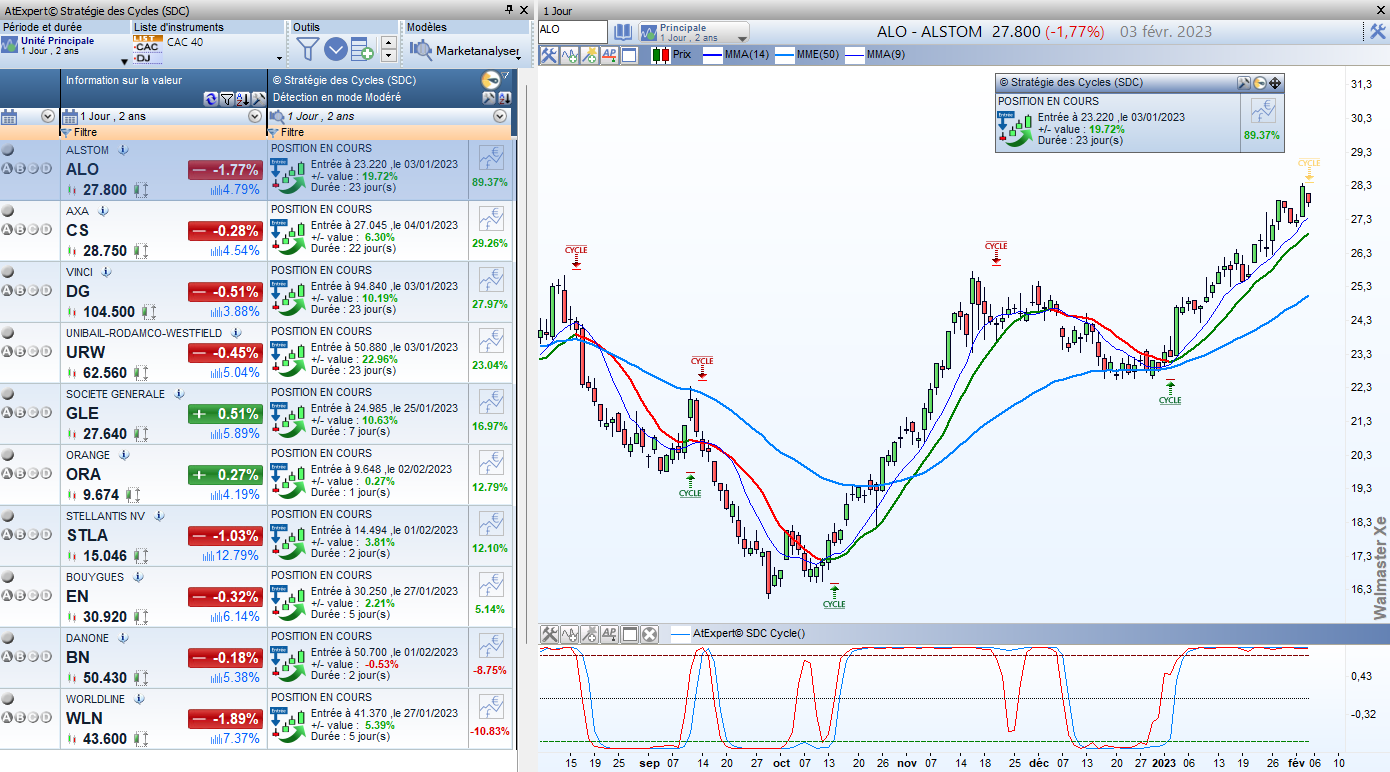Click the AtExpert SDC Cycle() legend line
The image size is (1390, 772).
pyautogui.click(x=738, y=634)
